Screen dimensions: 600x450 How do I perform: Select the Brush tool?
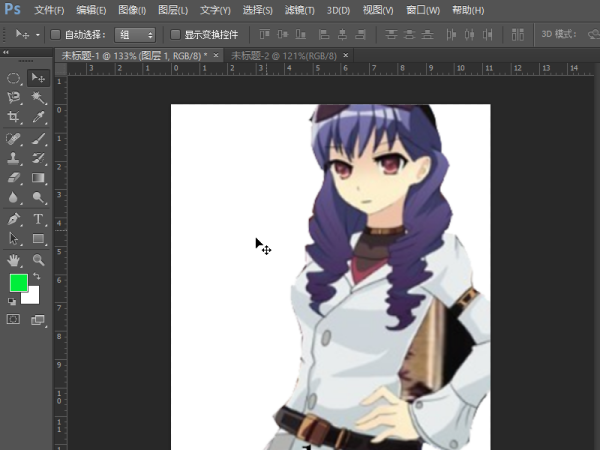tap(38, 139)
